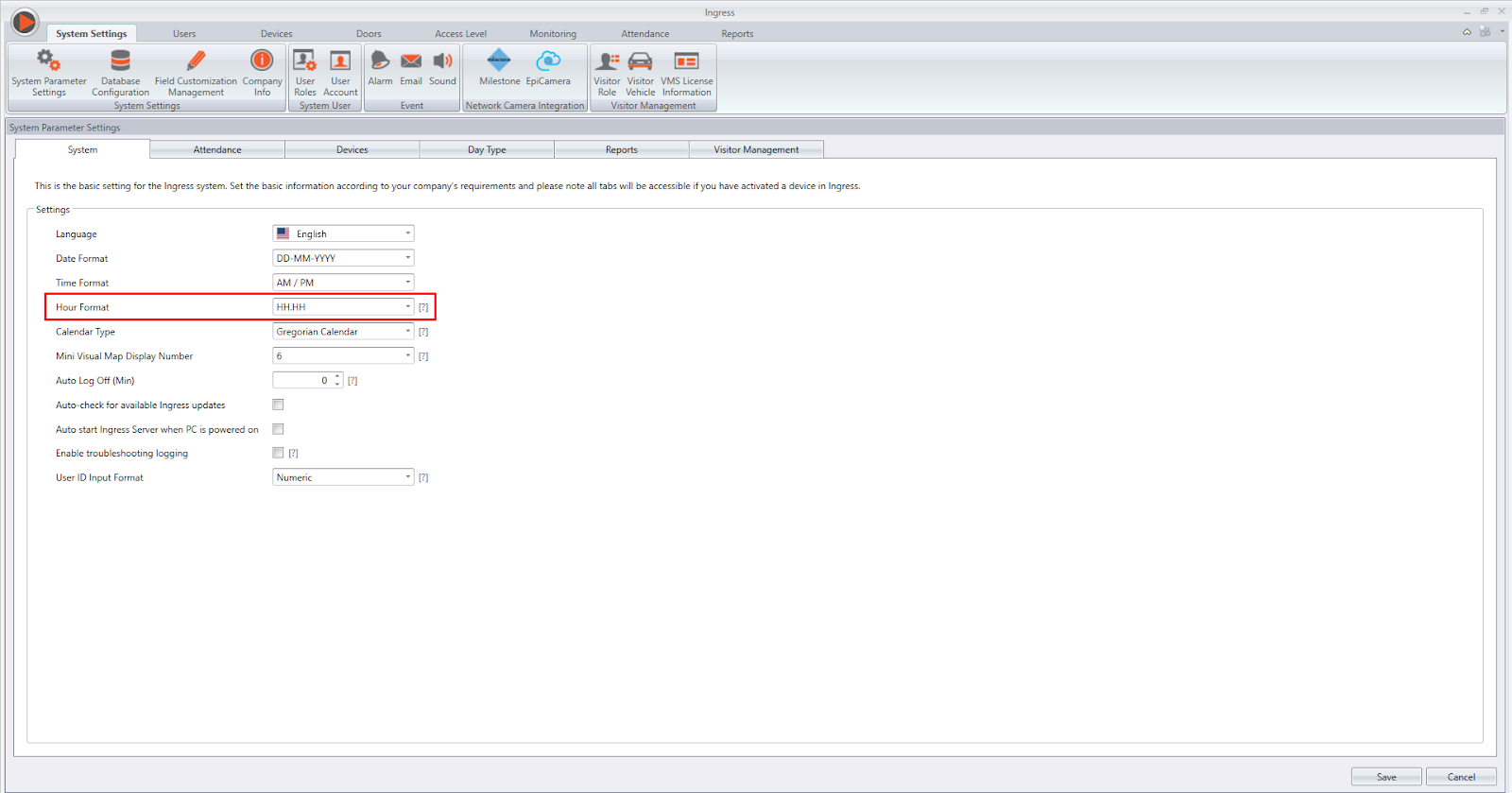Toggle auto start Ingress Server on power on
Image resolution: width=1512 pixels, height=793 pixels.
(x=278, y=429)
